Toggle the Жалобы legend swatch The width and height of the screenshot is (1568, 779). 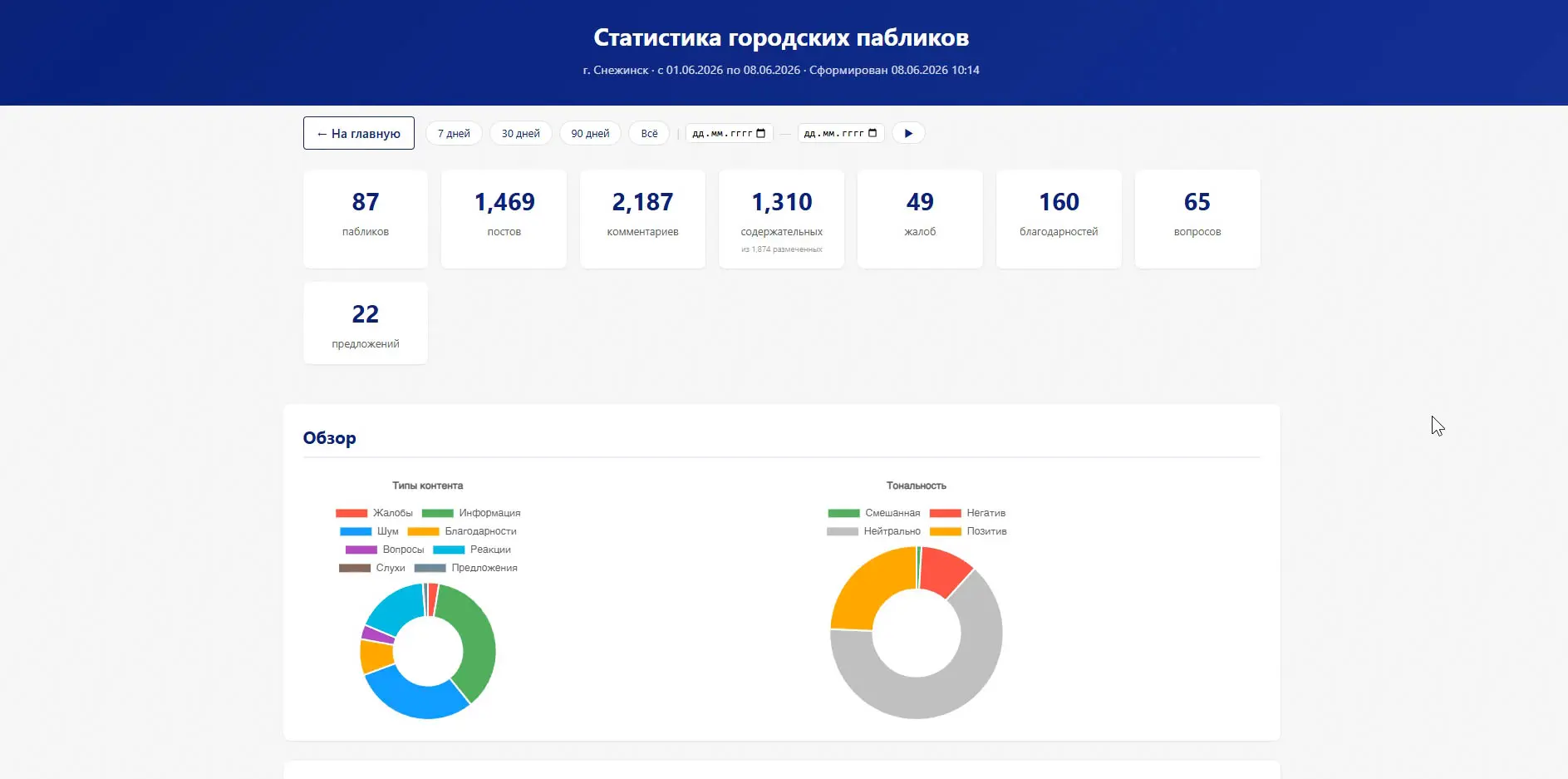tap(351, 513)
